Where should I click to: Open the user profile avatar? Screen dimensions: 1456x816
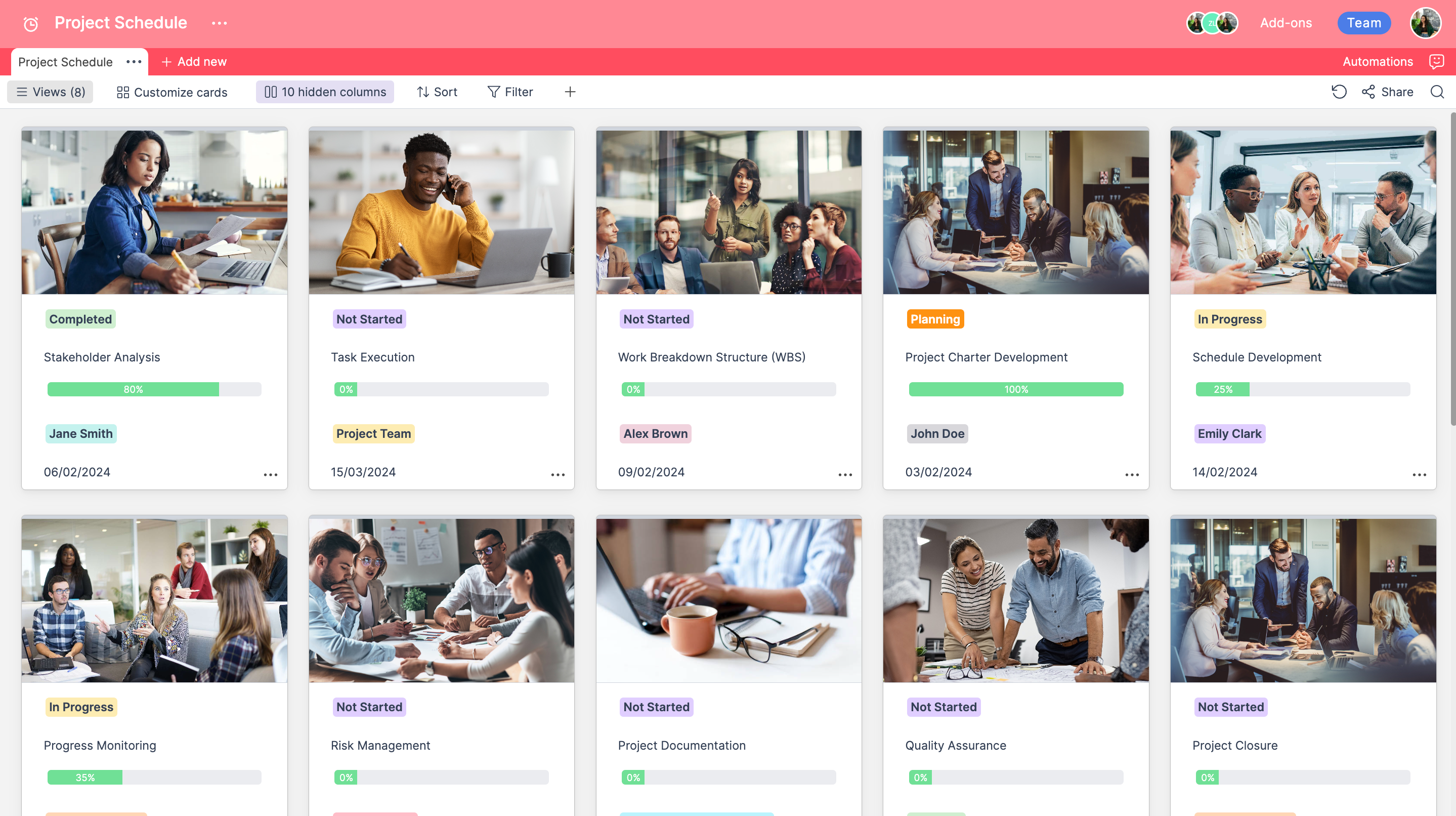pos(1426,23)
